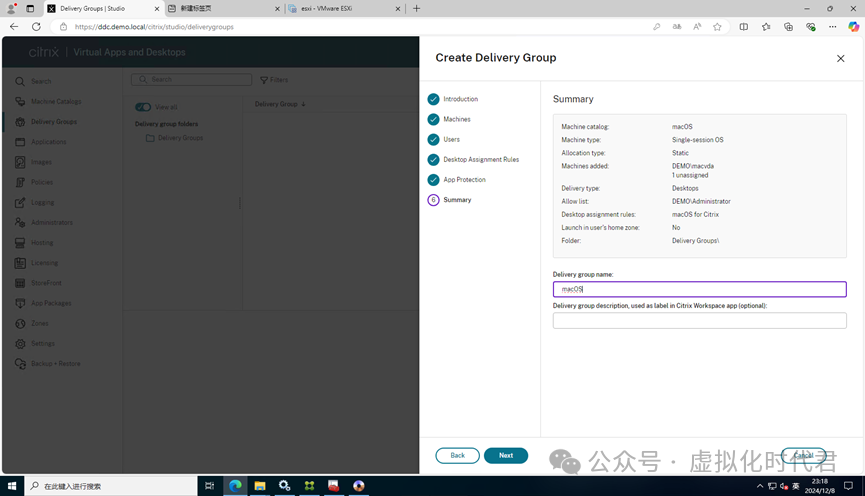Image resolution: width=865 pixels, height=496 pixels.
Task: Open Hosting sidebar icon
Action: [20, 243]
